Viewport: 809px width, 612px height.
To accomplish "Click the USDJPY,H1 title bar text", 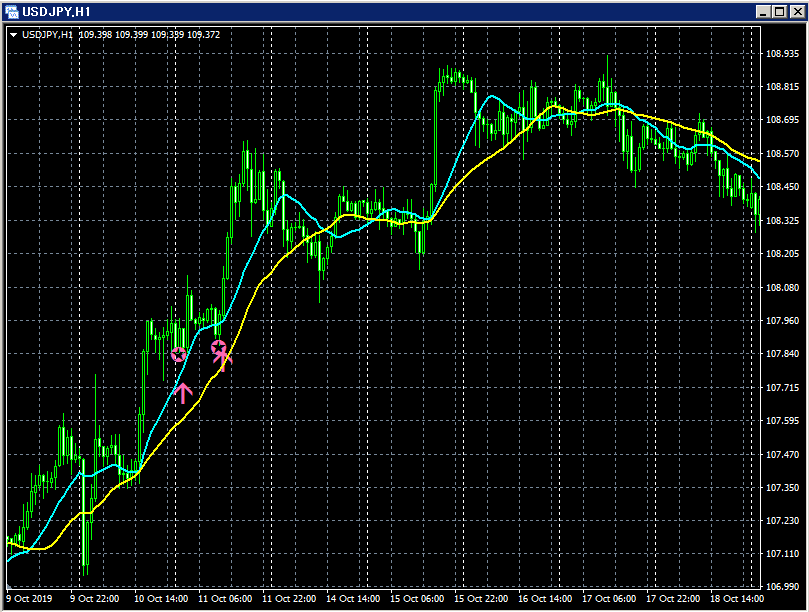I will [x=56, y=11].
